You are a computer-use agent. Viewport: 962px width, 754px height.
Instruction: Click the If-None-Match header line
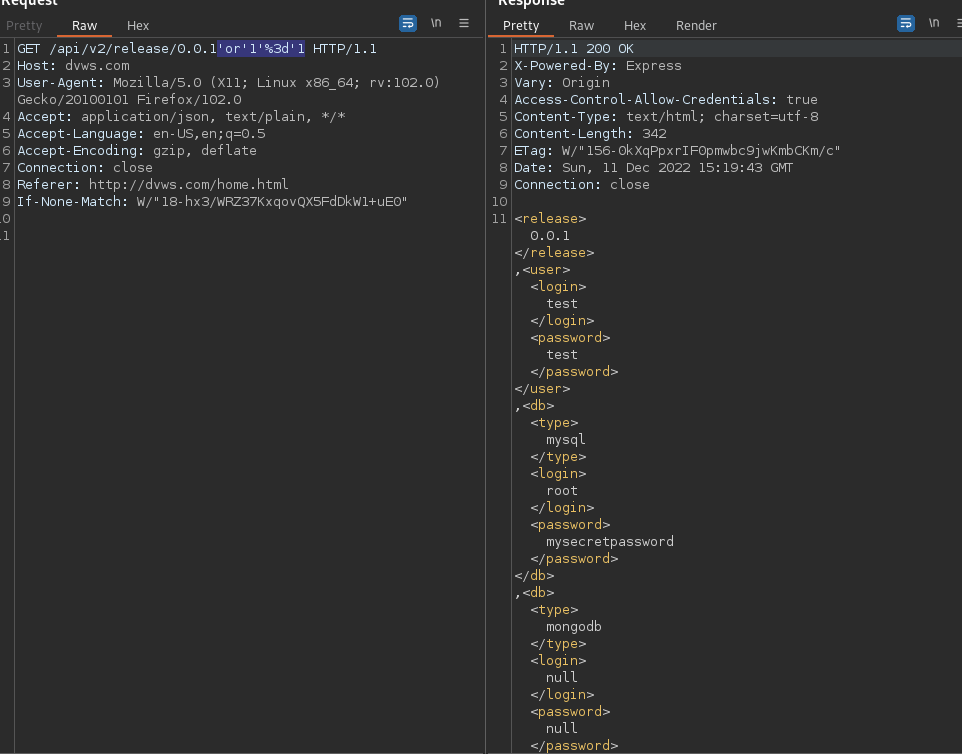point(212,202)
